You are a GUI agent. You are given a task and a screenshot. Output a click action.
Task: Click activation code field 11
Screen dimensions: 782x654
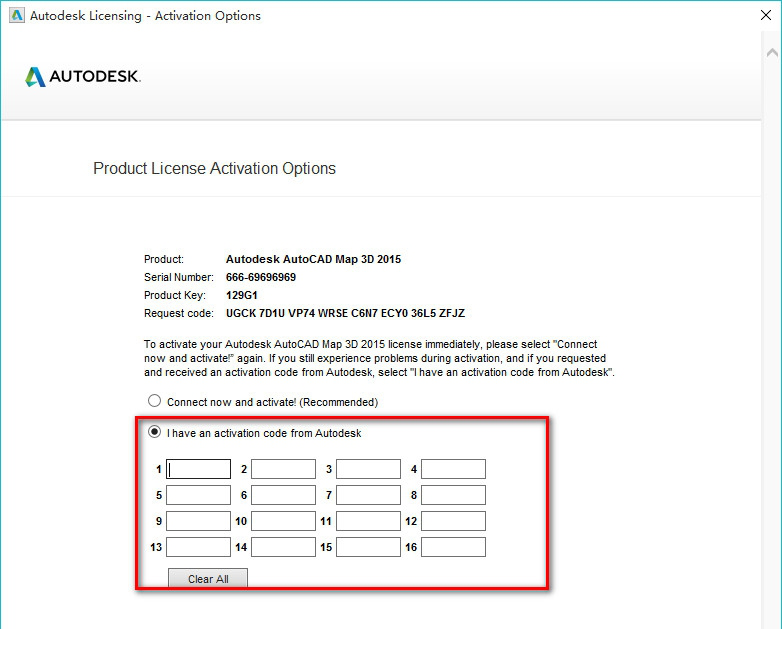(368, 521)
